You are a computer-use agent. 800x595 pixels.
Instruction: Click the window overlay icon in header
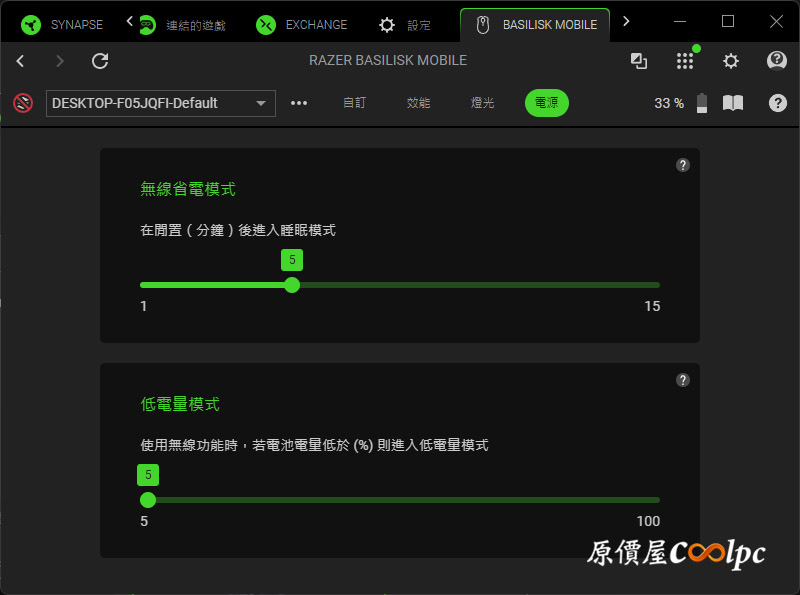click(639, 61)
